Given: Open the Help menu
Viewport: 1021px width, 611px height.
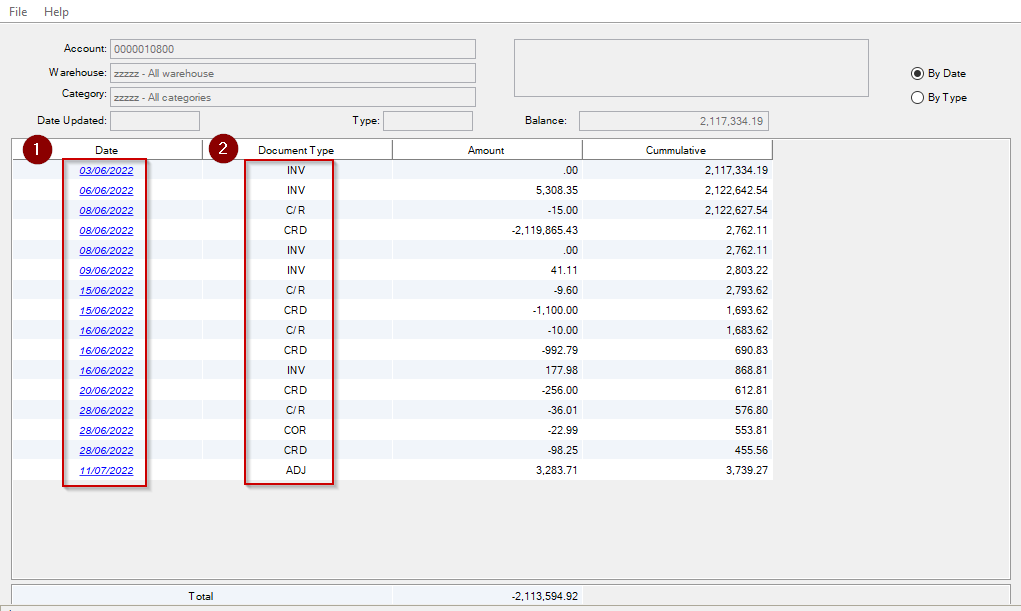Looking at the screenshot, I should point(56,12).
